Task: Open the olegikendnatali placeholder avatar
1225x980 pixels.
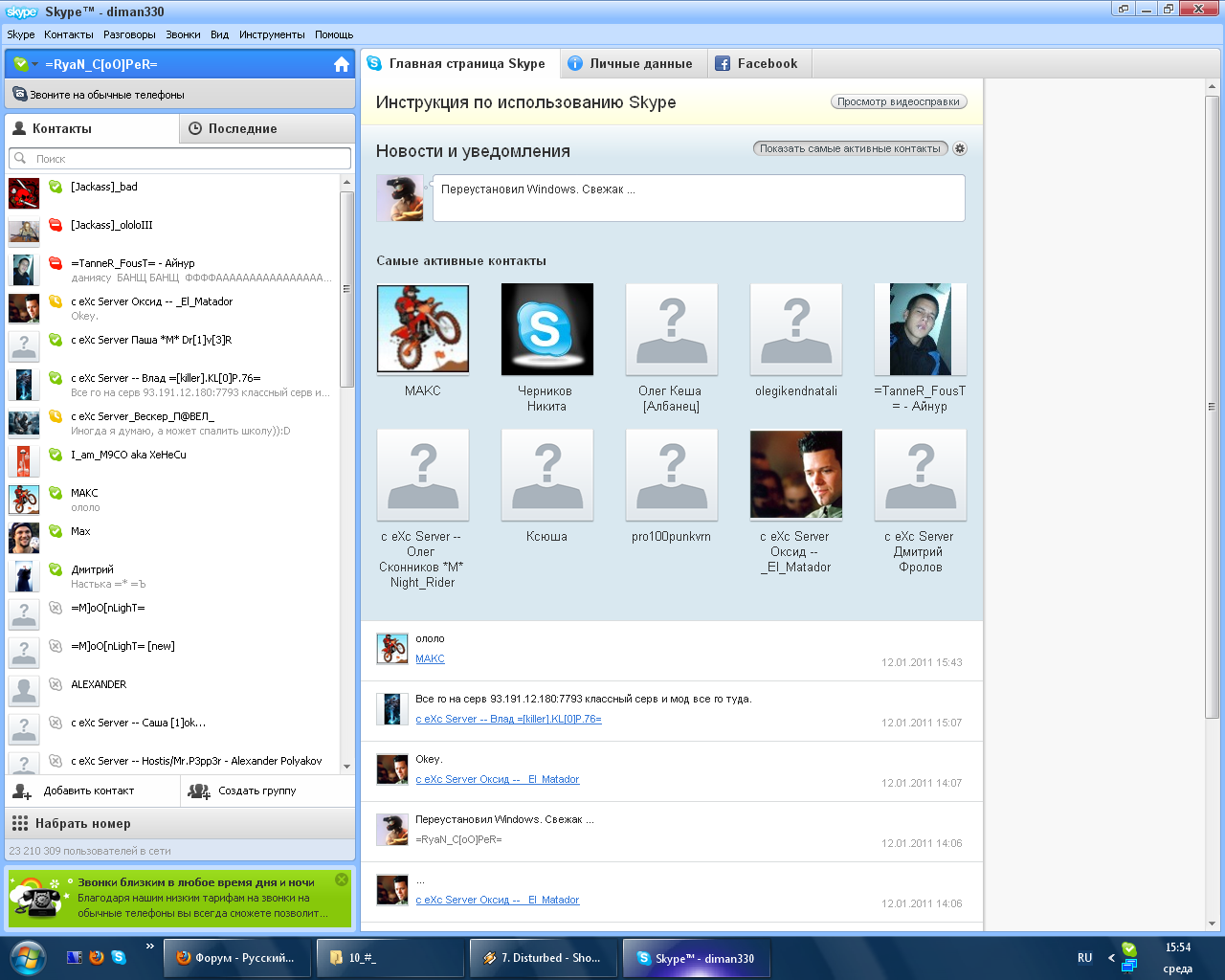Action: coord(796,329)
